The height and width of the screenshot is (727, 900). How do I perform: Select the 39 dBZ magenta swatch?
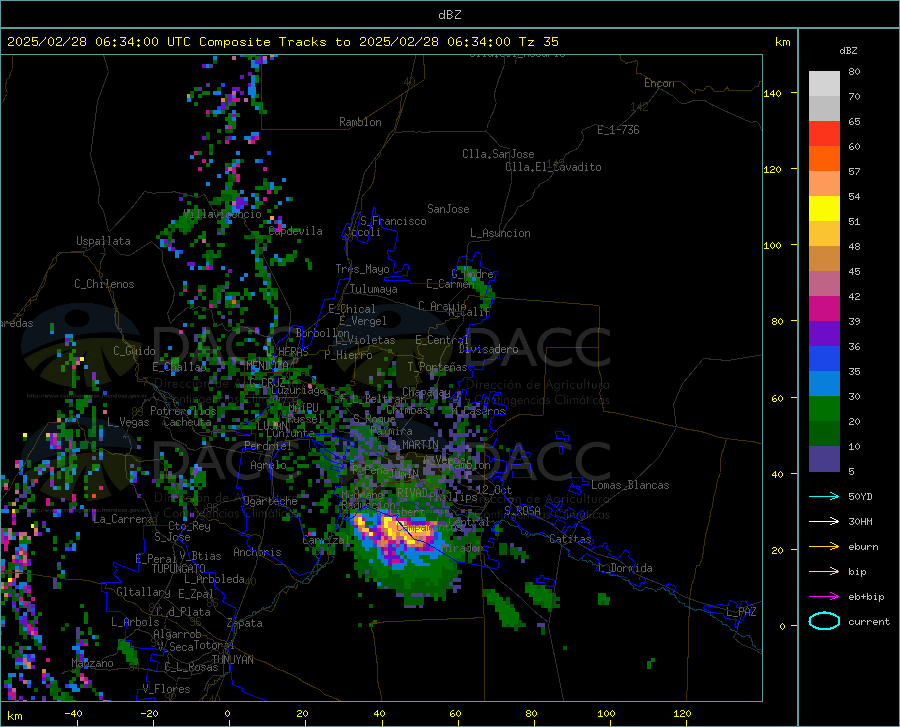[824, 309]
